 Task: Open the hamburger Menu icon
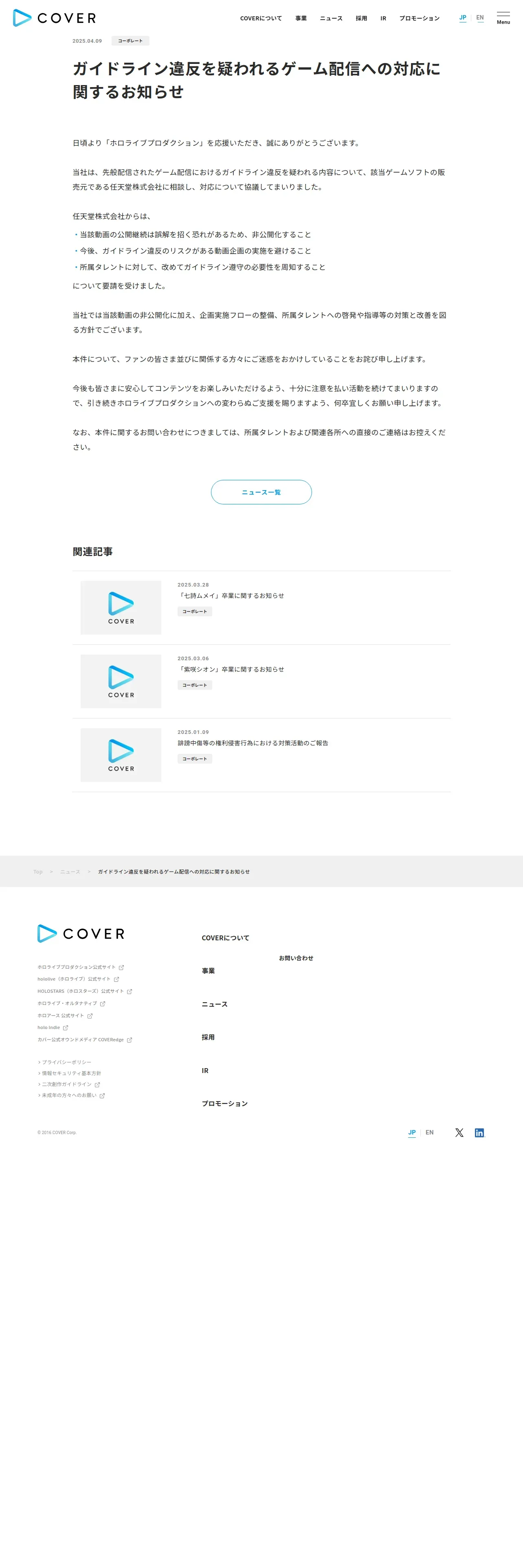(503, 18)
